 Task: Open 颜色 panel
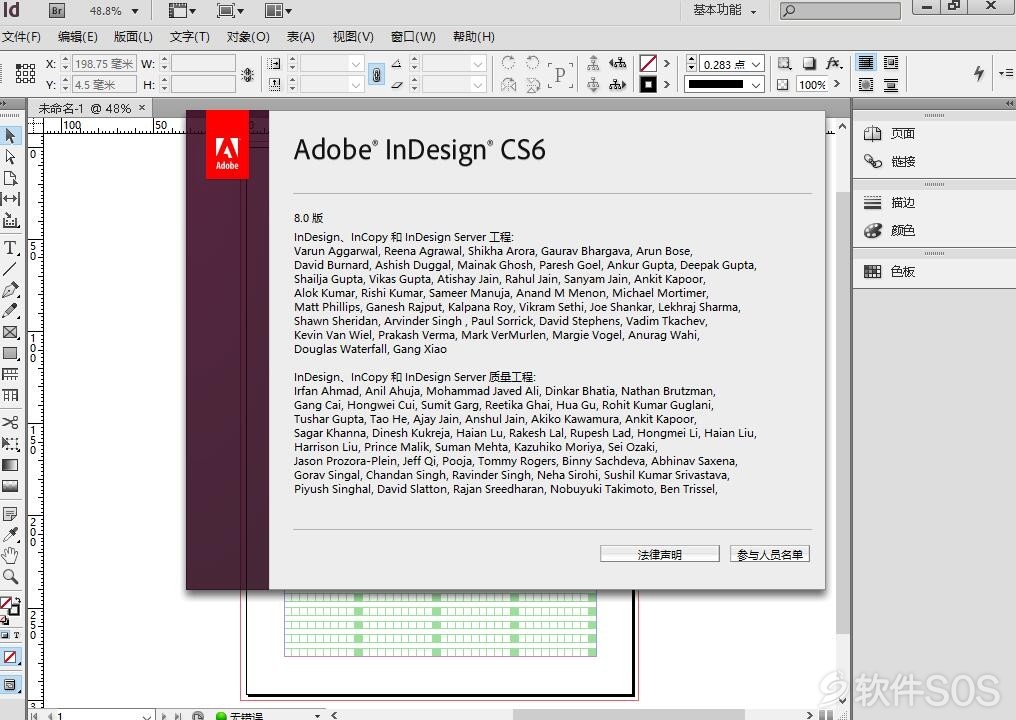tap(889, 231)
